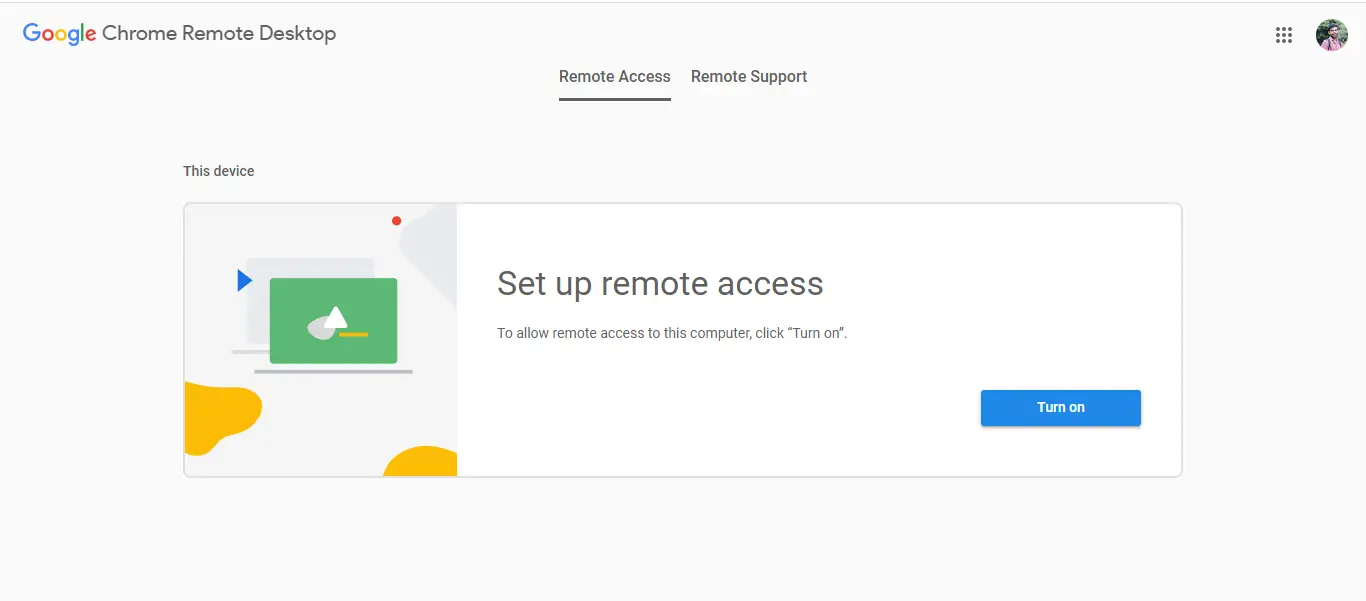Switch to the Remote Support tab

tap(749, 77)
